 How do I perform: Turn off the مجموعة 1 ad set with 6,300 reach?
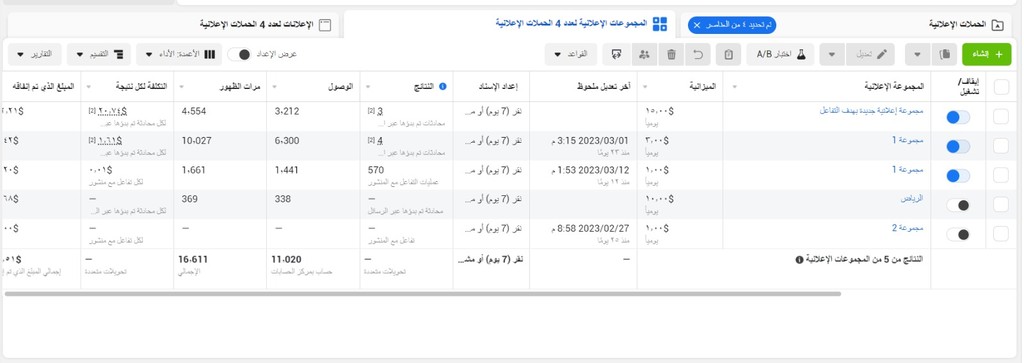pyautogui.click(x=958, y=147)
